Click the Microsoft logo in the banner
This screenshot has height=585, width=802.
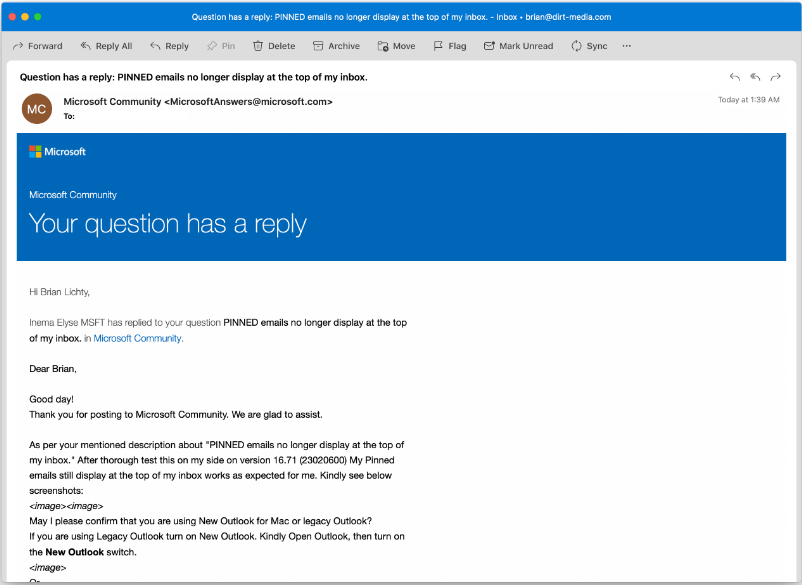click(57, 151)
